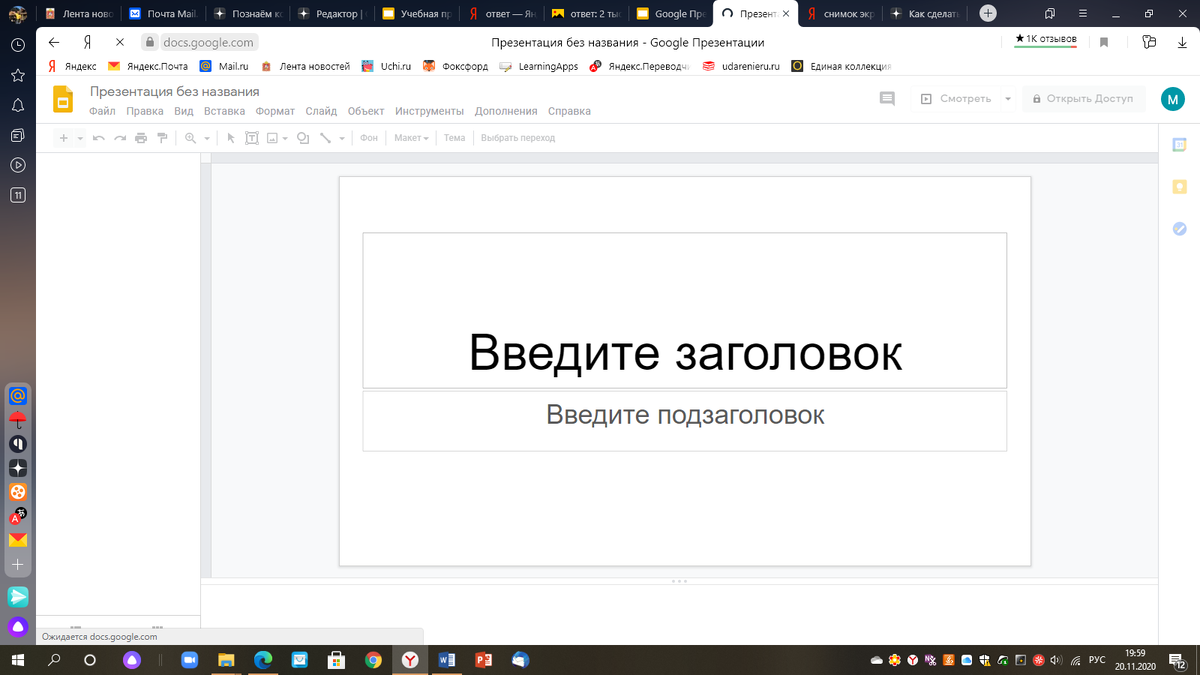This screenshot has height=675, width=1200.
Task: Open the Uchi.ru bookmark link
Action: point(388,66)
